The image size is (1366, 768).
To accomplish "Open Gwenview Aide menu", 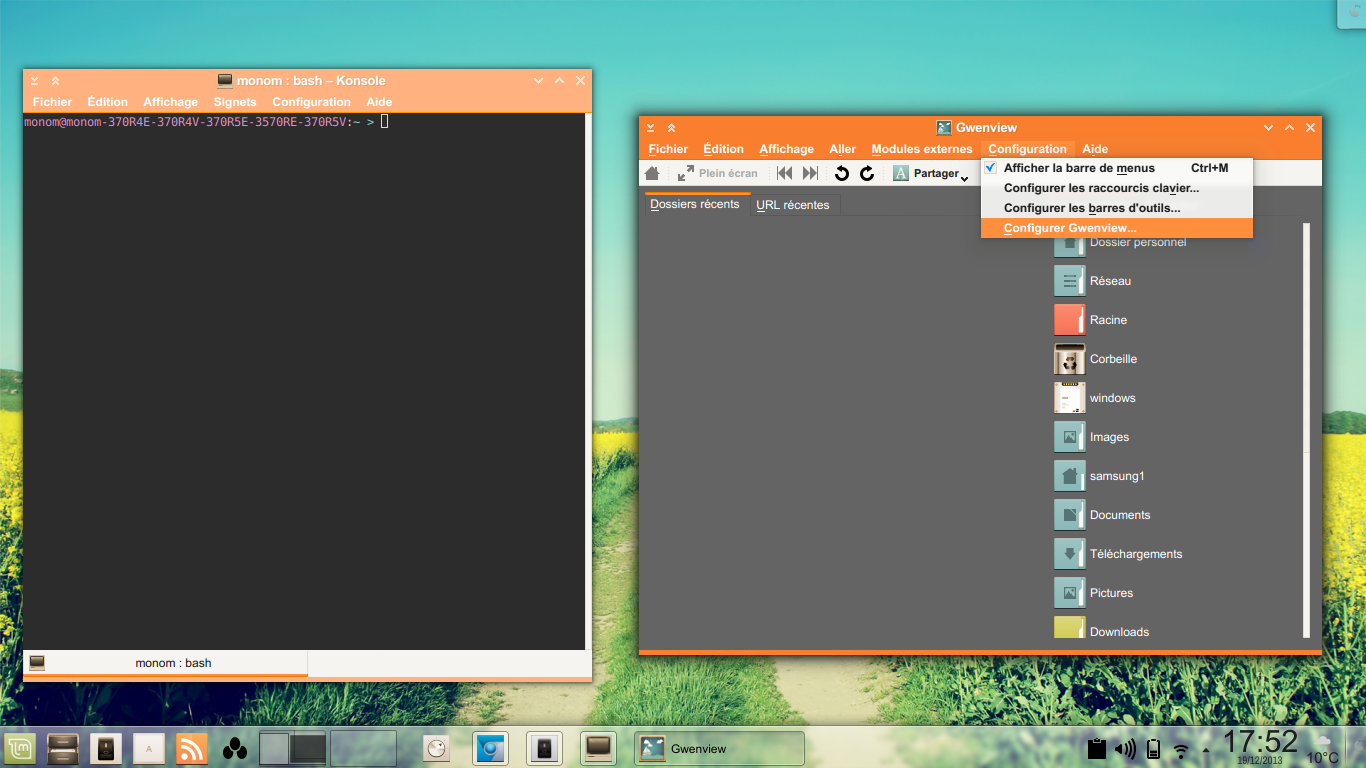I will coord(1095,149).
